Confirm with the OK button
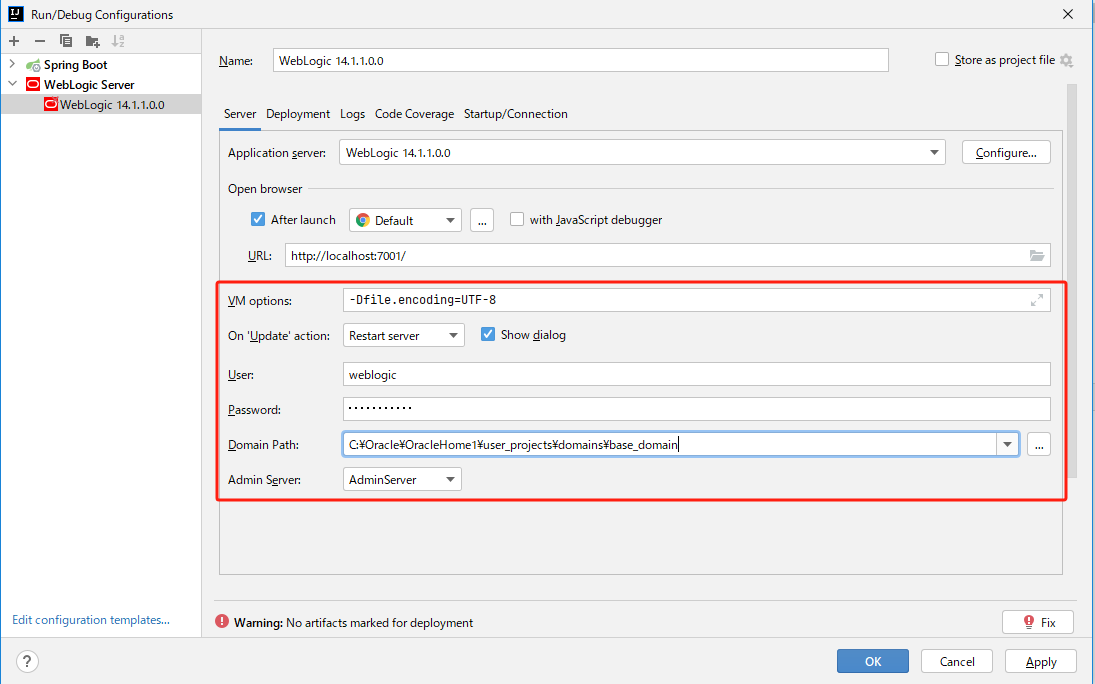Screen dimensions: 1095x684 tap(873, 661)
